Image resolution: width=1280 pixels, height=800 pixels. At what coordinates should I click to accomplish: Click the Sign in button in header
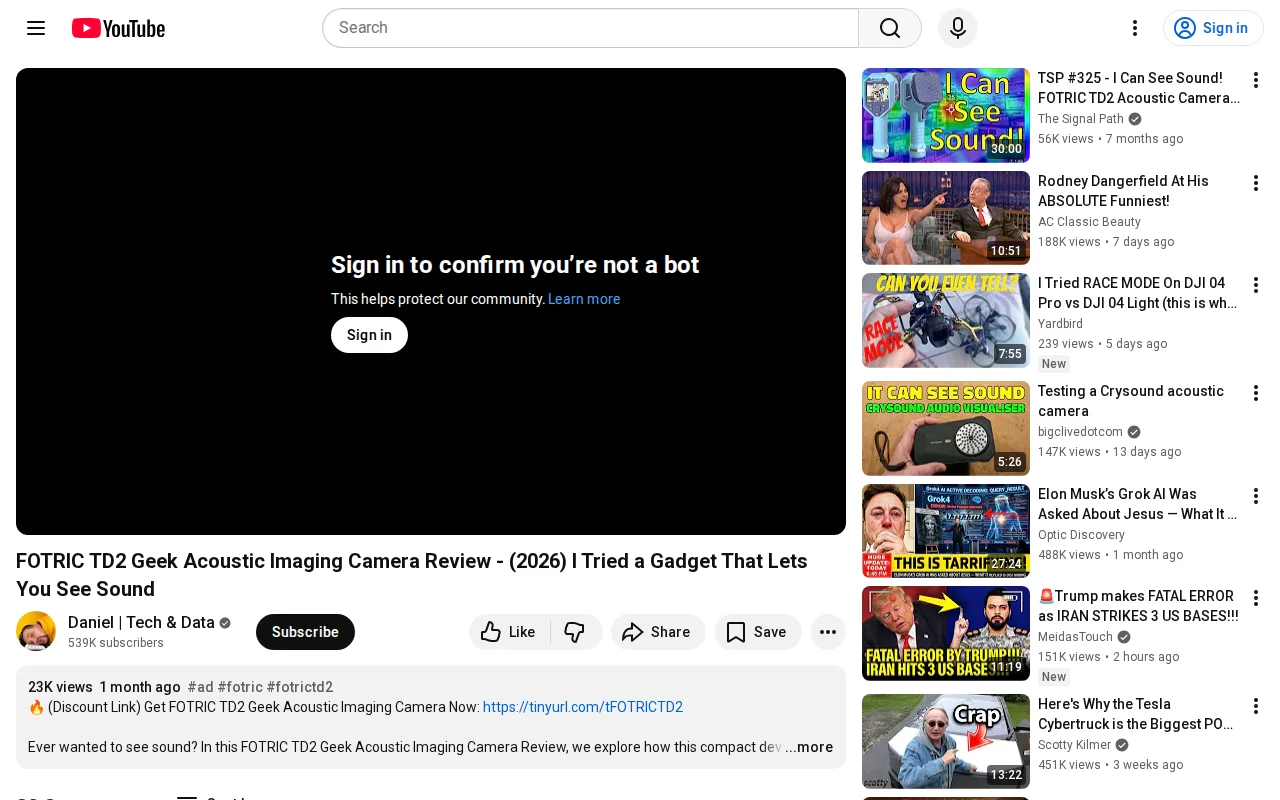click(x=1213, y=28)
